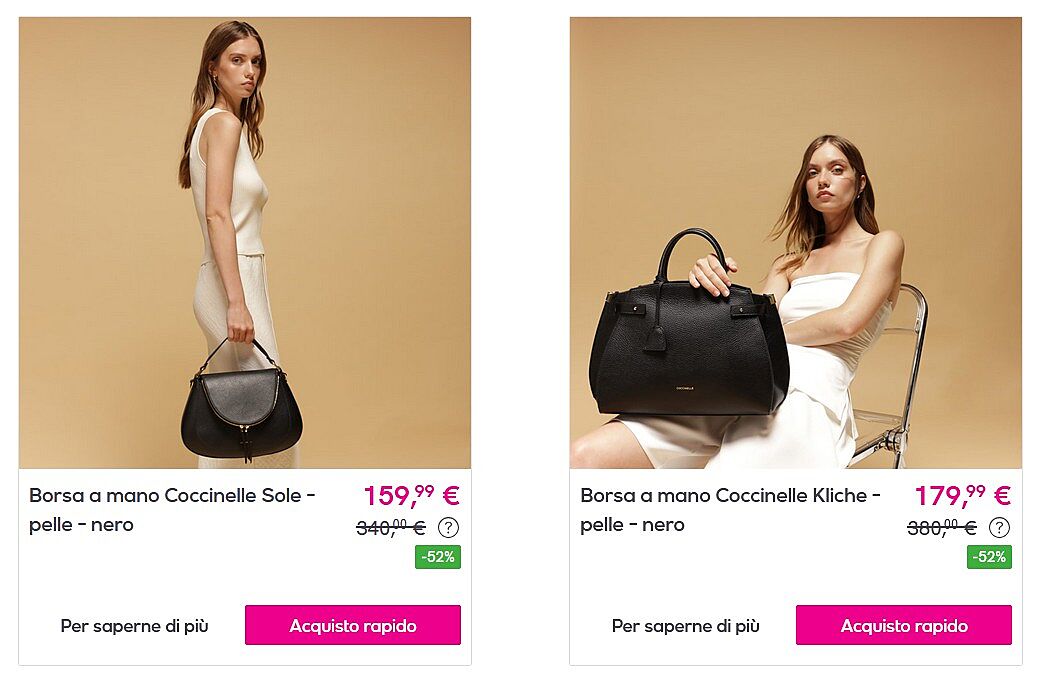Open the Coccinelle Sole bag product photo
Screen dimensions: 1056x673
point(245,243)
